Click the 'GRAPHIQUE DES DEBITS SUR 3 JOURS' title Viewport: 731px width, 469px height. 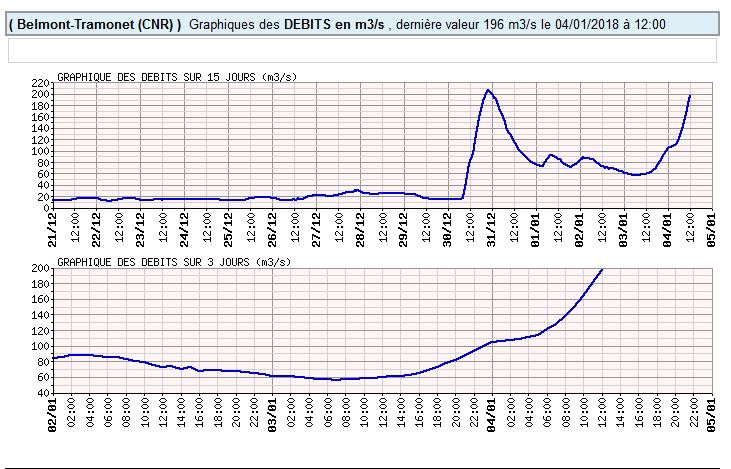click(173, 263)
